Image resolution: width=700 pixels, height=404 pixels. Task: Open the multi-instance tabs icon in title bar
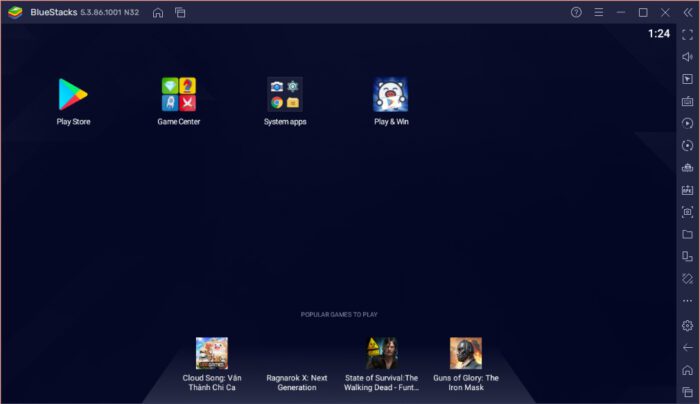[x=180, y=12]
